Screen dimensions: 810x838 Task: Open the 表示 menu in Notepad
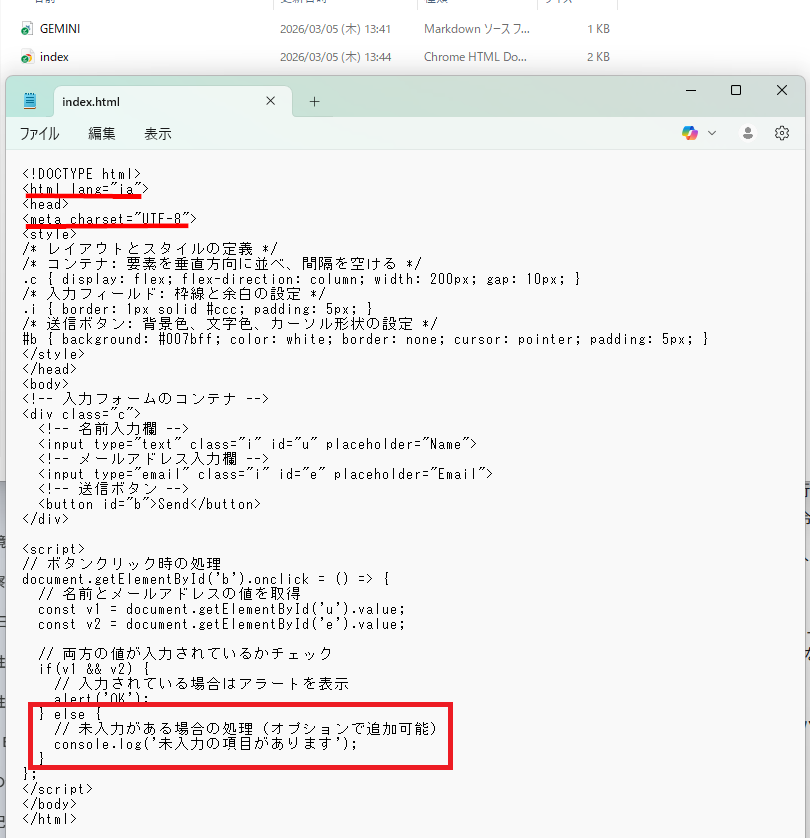pyautogui.click(x=158, y=134)
